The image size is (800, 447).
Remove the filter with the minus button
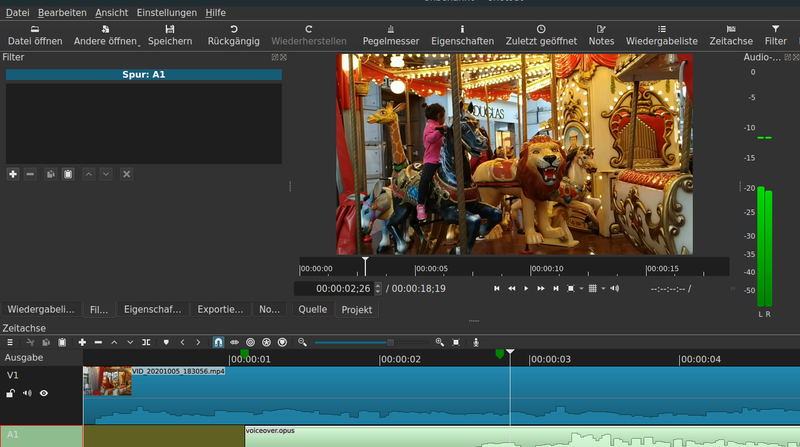[x=30, y=174]
